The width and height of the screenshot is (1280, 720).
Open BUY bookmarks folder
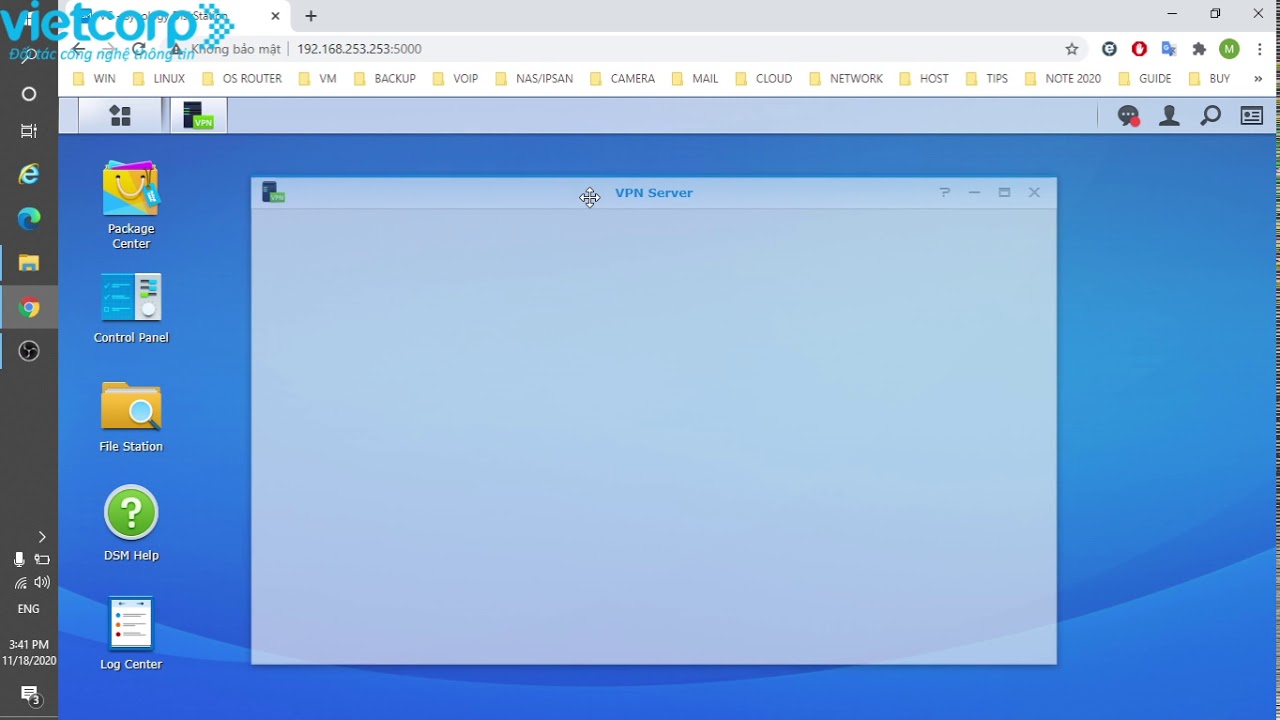(x=1209, y=79)
